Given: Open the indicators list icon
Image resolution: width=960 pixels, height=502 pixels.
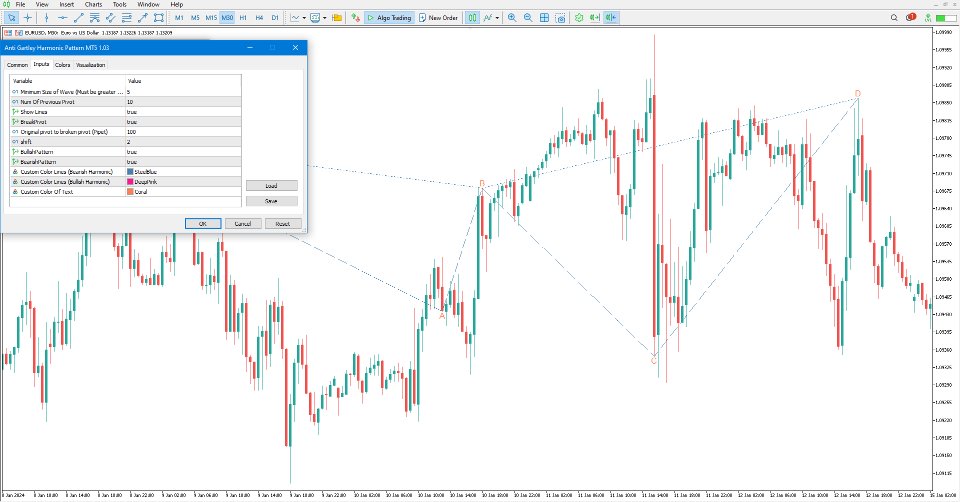Looking at the screenshot, I should 488,18.
